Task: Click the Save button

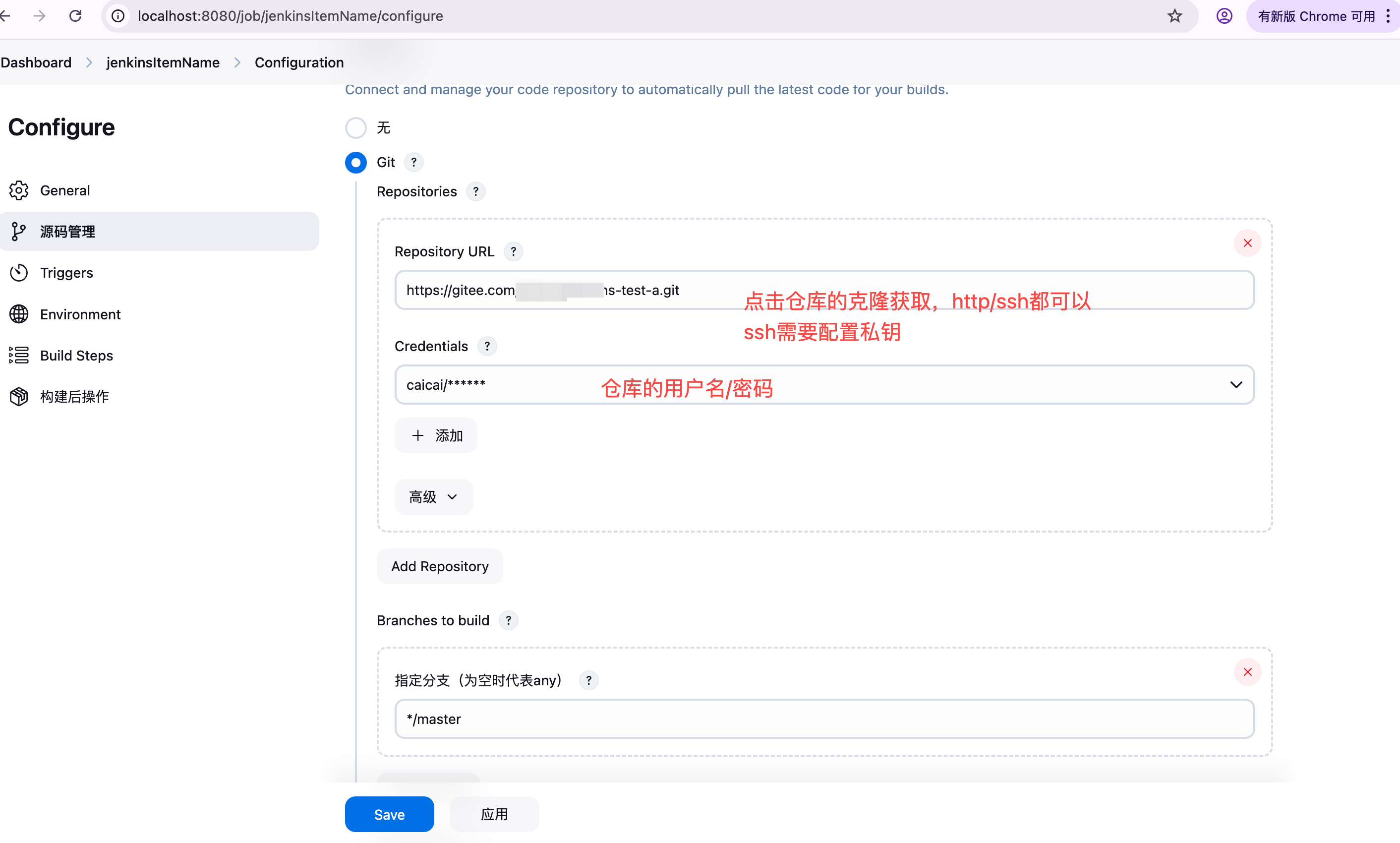Action: [390, 815]
